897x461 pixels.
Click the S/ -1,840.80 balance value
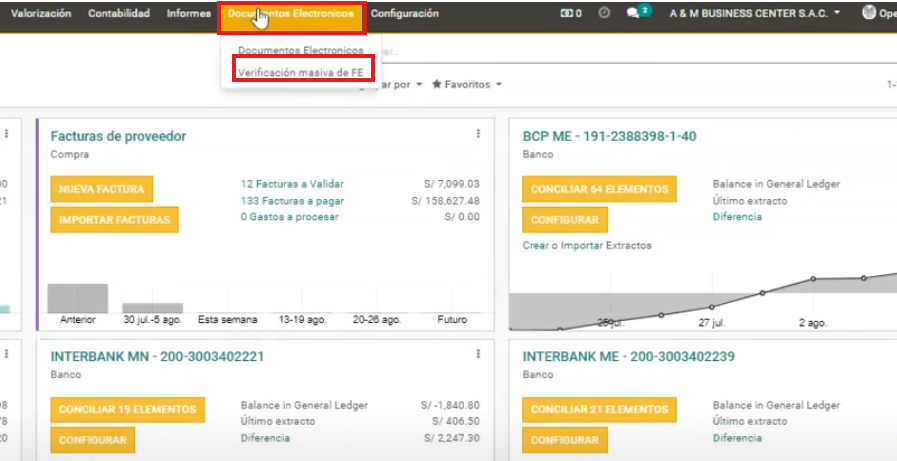[450, 405]
